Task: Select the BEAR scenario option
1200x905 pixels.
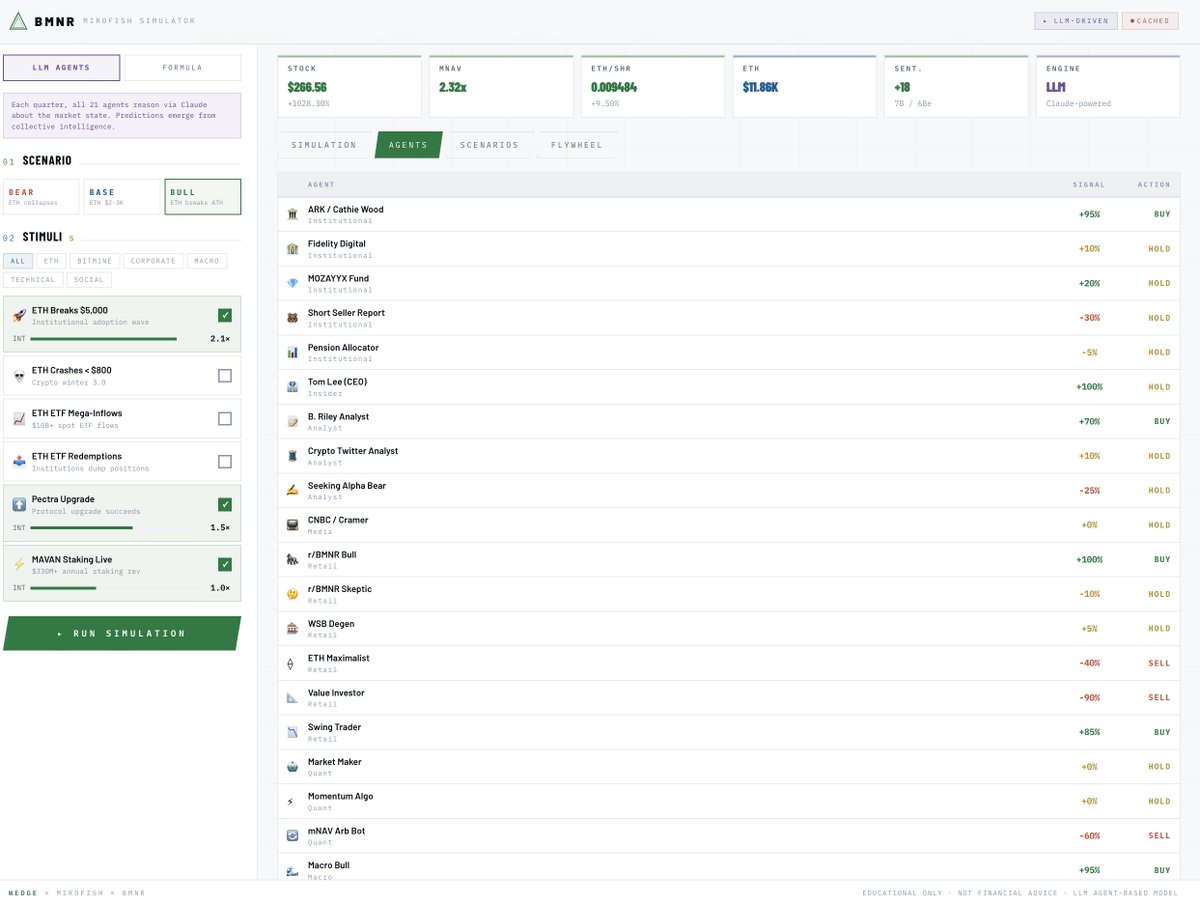Action: coord(41,197)
